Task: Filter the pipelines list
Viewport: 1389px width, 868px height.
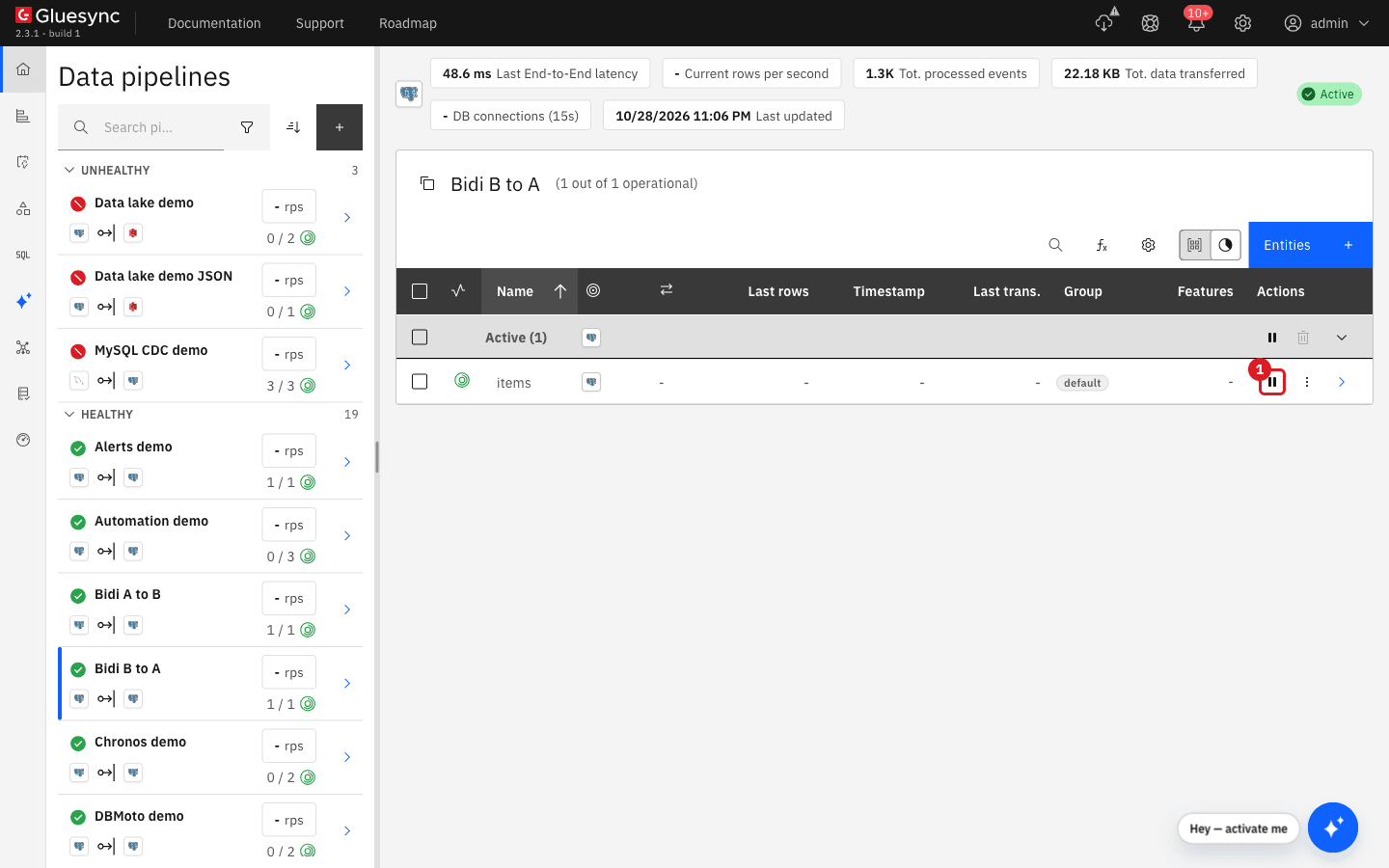Action: [247, 127]
